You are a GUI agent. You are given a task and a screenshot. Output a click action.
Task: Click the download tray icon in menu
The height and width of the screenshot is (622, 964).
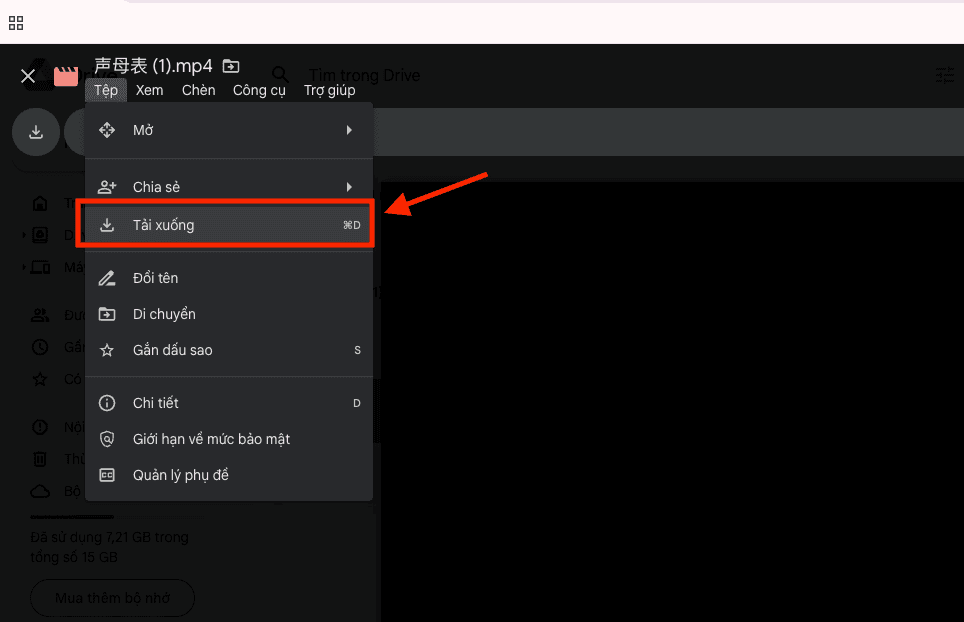tap(107, 225)
